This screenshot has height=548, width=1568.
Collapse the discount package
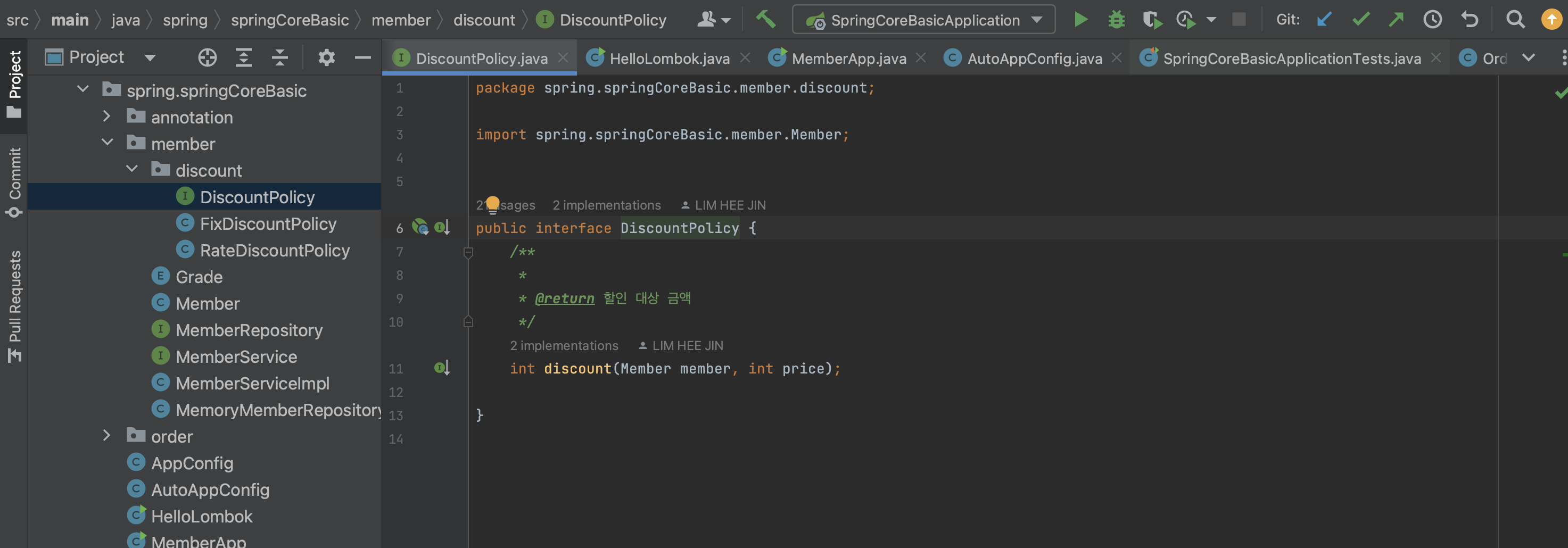[x=131, y=169]
